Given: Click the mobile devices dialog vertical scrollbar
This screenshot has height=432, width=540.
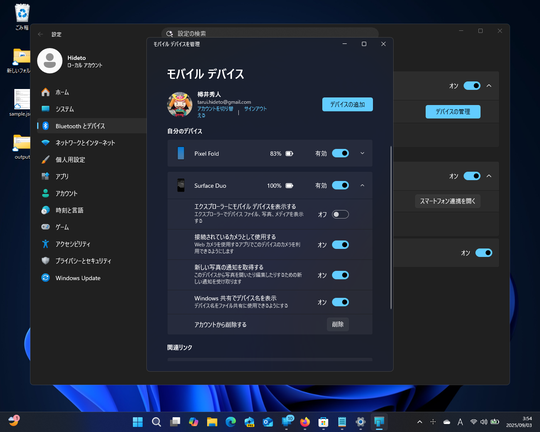Looking at the screenshot, I should (391, 227).
